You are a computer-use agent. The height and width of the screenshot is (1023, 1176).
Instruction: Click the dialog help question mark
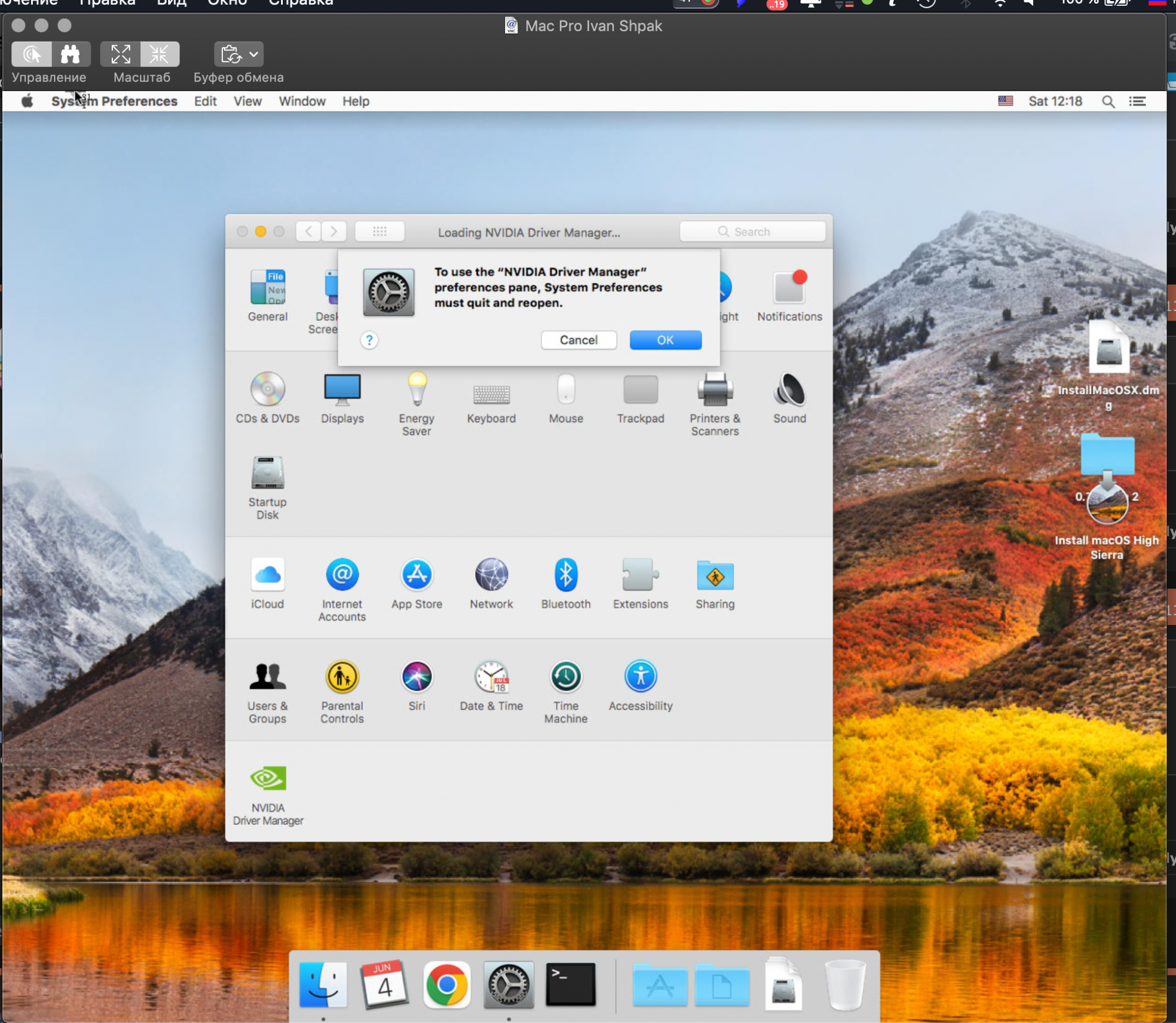(x=369, y=340)
